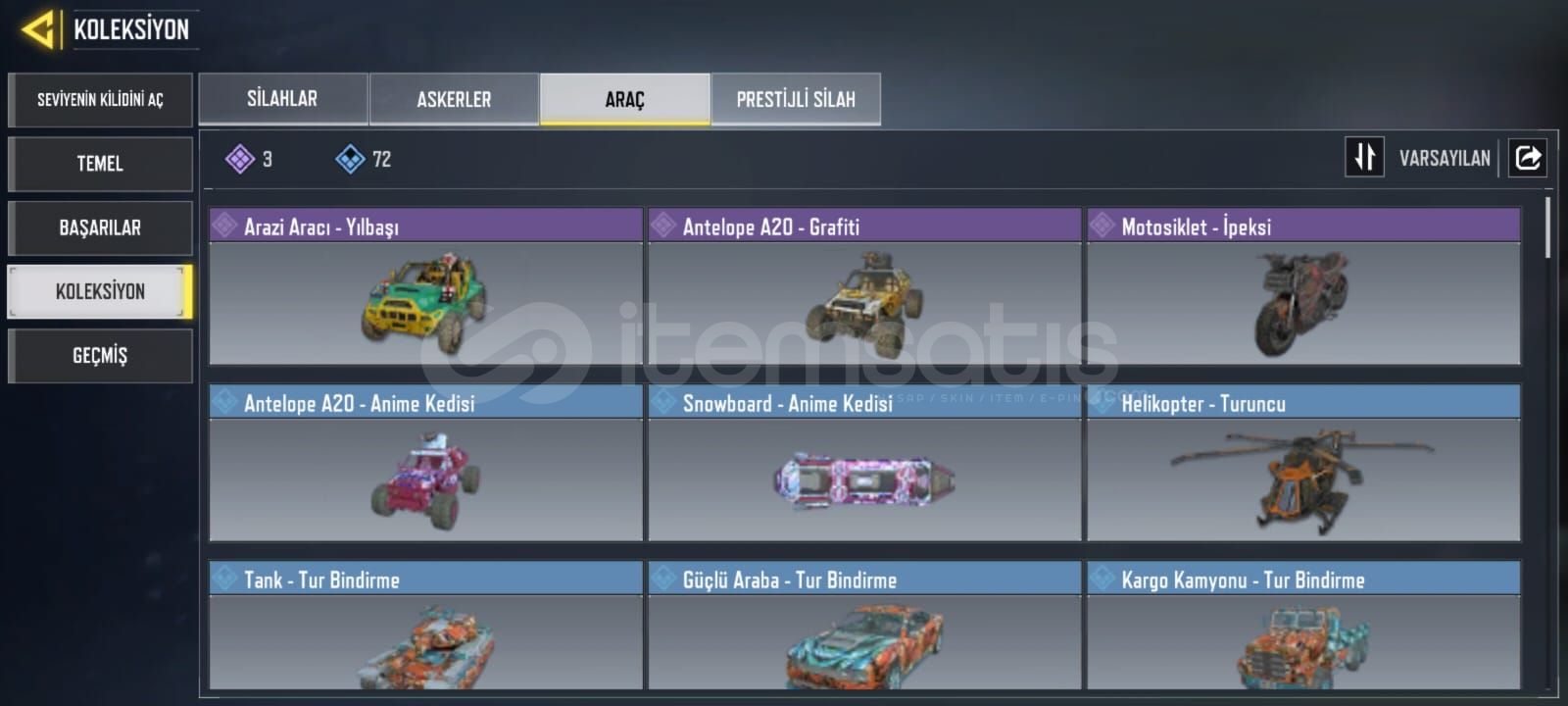Click the yellow back arrow icon
The height and width of the screenshot is (706, 1568).
pyautogui.click(x=37, y=29)
